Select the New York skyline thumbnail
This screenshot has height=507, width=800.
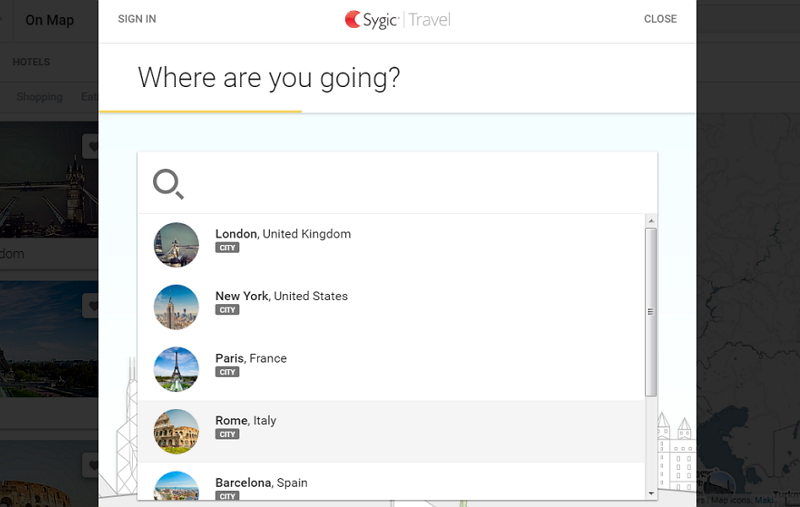pyautogui.click(x=176, y=307)
